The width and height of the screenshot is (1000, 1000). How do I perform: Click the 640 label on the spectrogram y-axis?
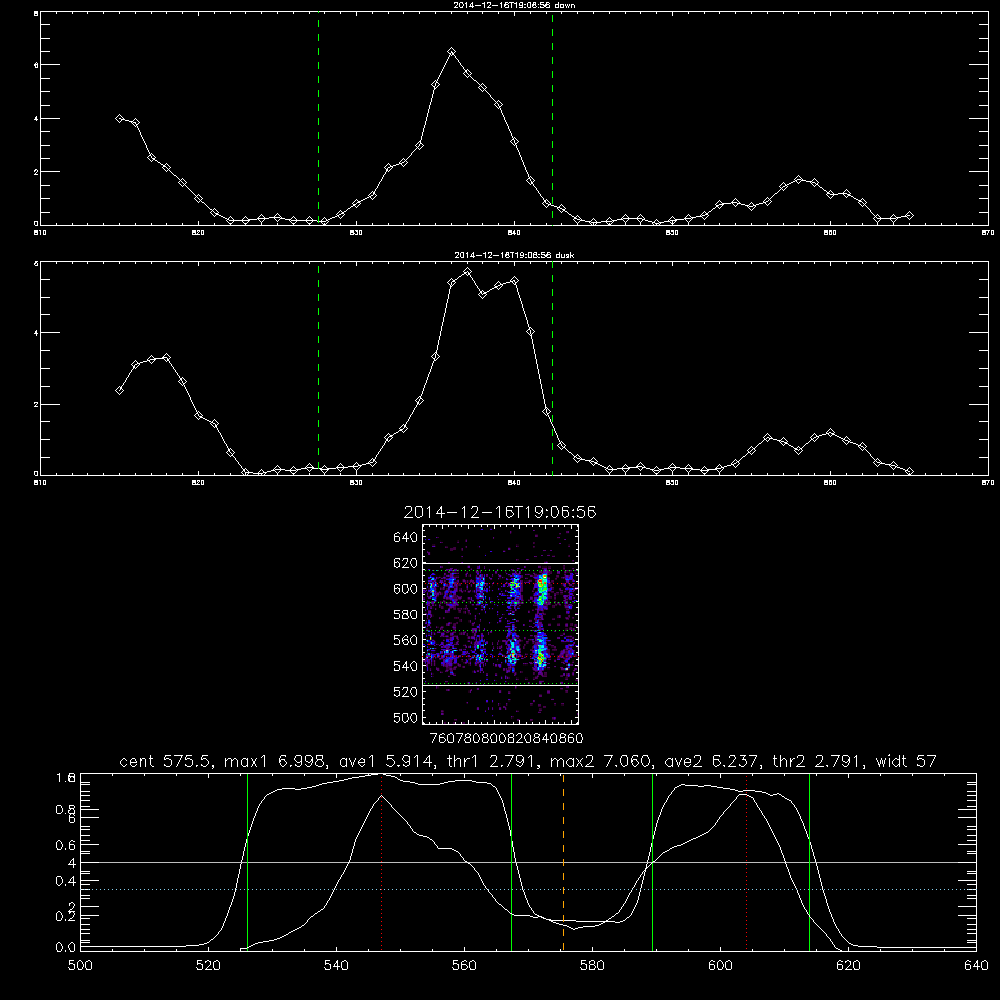pyautogui.click(x=405, y=538)
